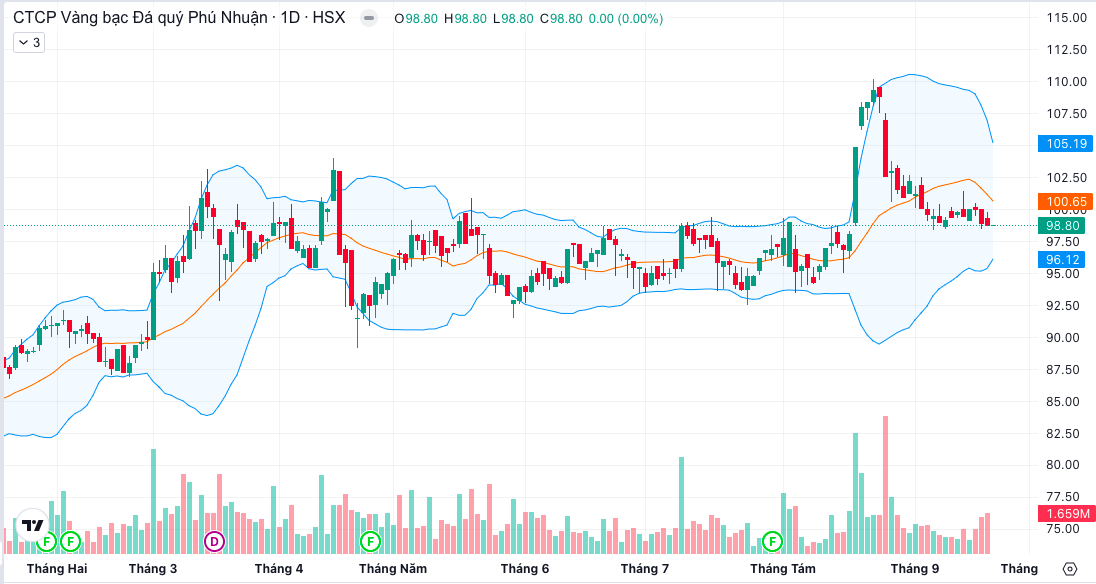Click the high value H98.80

466,19
